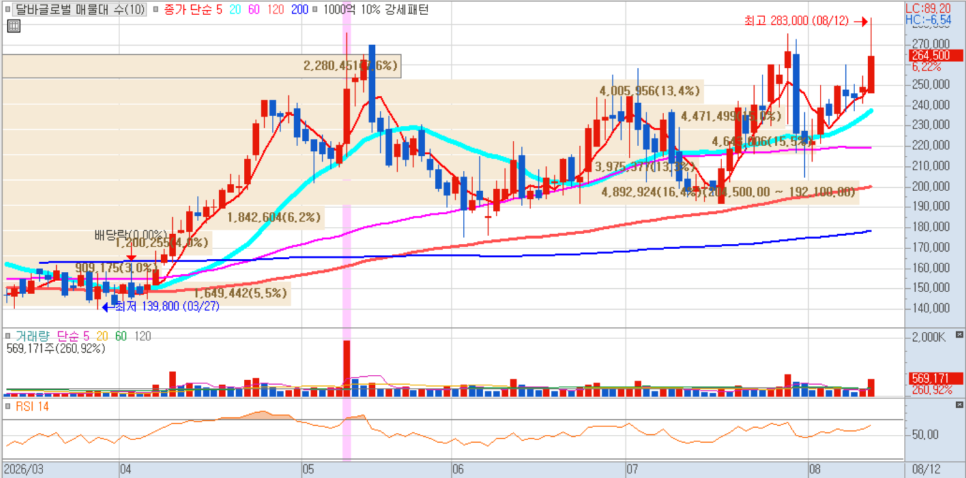Click the 4,005,956(13,4%) volume profile label

(x=650, y=91)
